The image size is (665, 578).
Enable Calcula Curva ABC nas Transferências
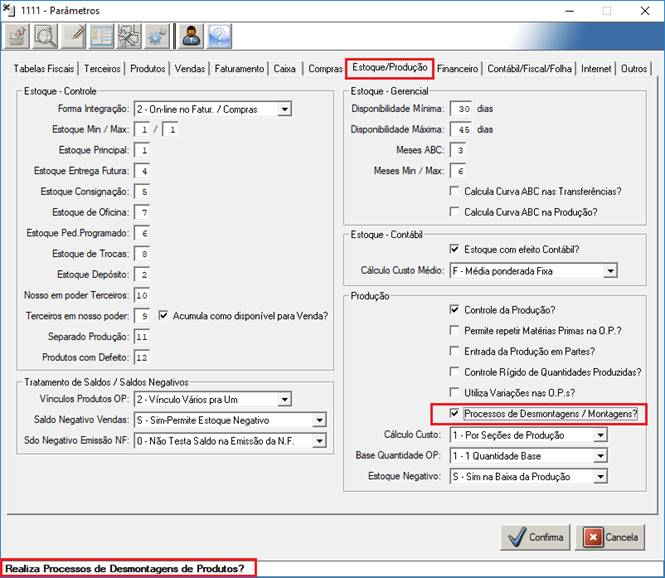(x=454, y=191)
